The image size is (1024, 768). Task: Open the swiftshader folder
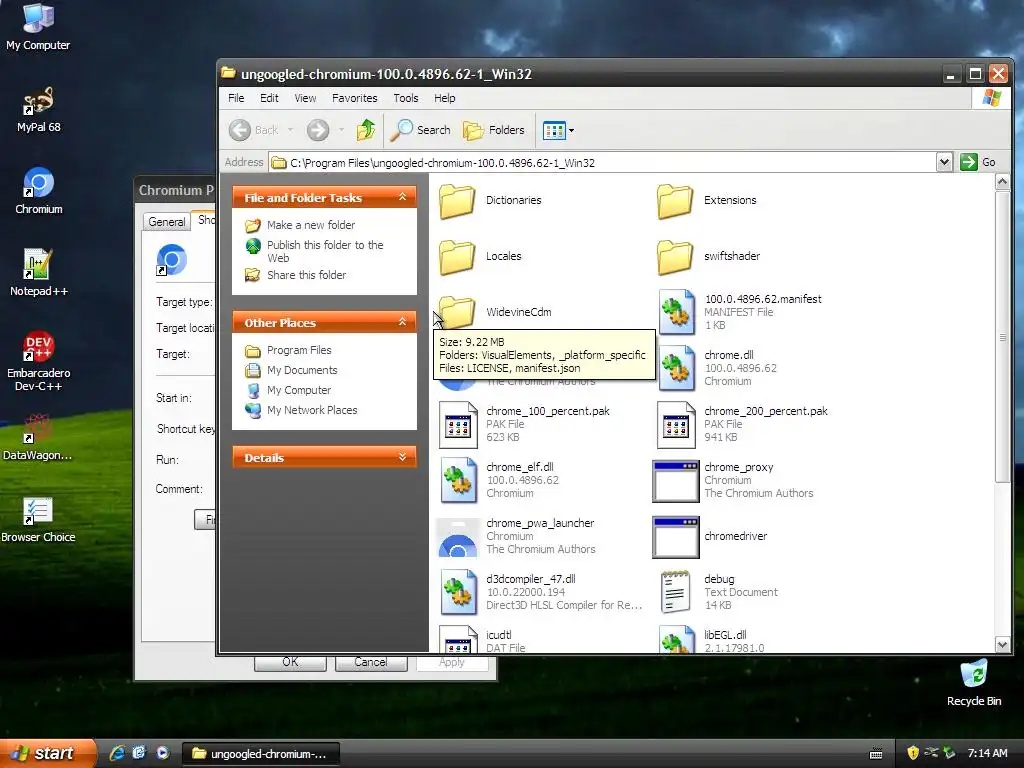click(x=709, y=257)
